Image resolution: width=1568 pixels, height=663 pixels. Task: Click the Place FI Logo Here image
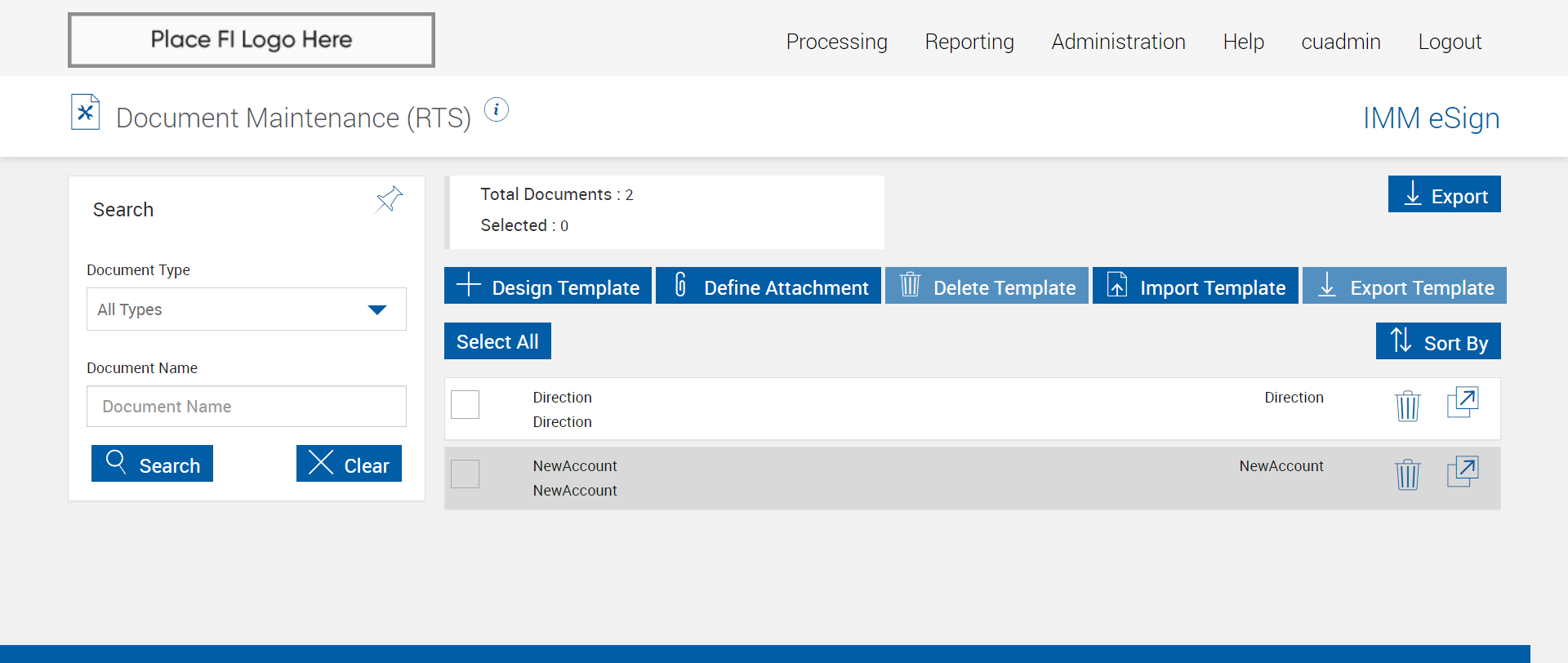(x=252, y=40)
